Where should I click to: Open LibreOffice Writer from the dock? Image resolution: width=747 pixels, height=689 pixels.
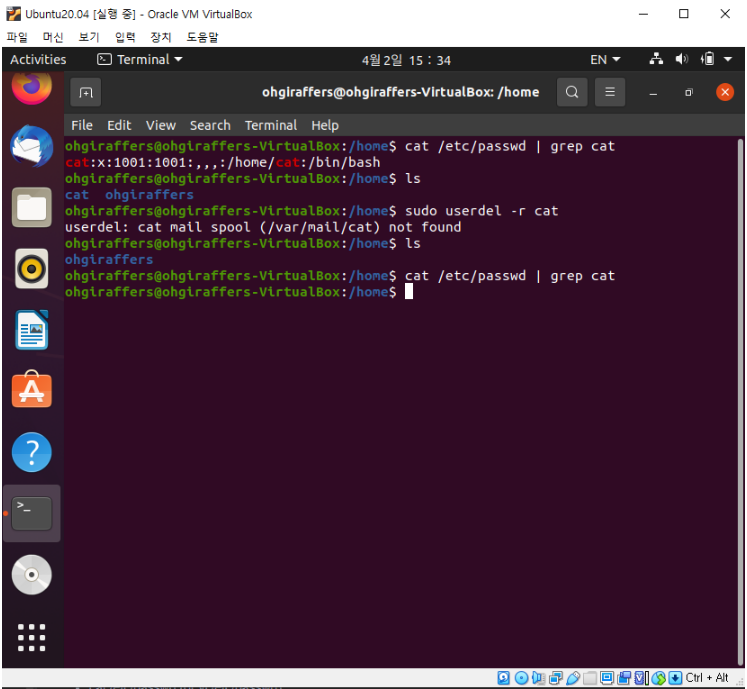click(x=31, y=330)
